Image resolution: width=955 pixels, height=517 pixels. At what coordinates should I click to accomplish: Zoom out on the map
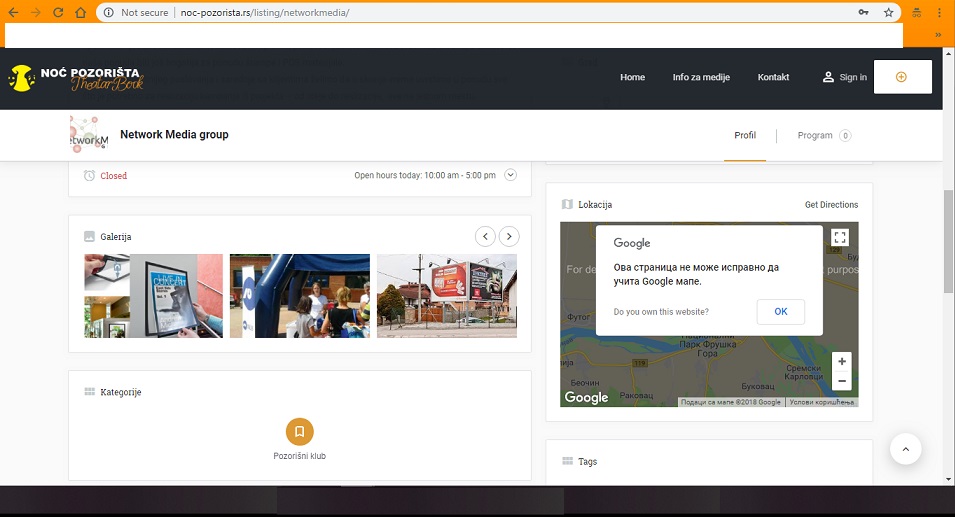click(842, 382)
